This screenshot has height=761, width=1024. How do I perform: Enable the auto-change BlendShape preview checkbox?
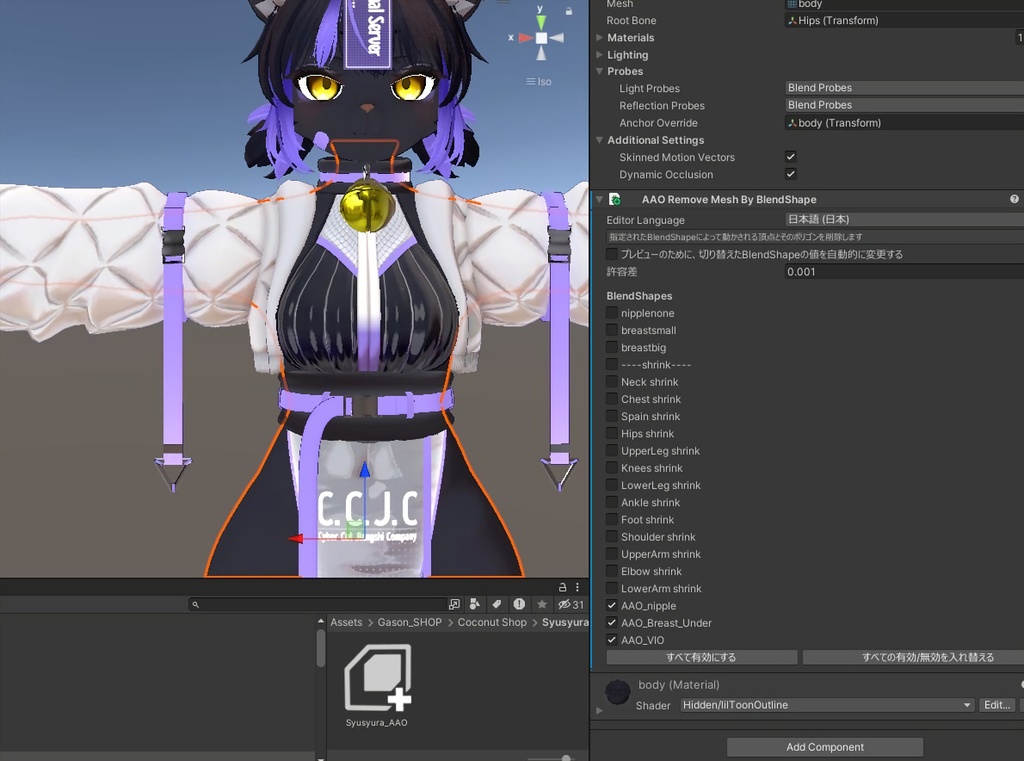(x=612, y=254)
